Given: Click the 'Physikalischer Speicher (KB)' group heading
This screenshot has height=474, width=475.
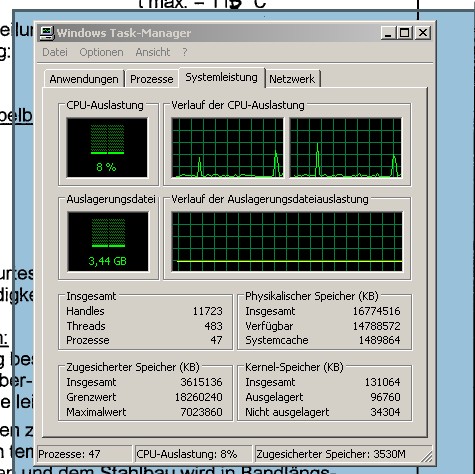Looking at the screenshot, I should [312, 296].
